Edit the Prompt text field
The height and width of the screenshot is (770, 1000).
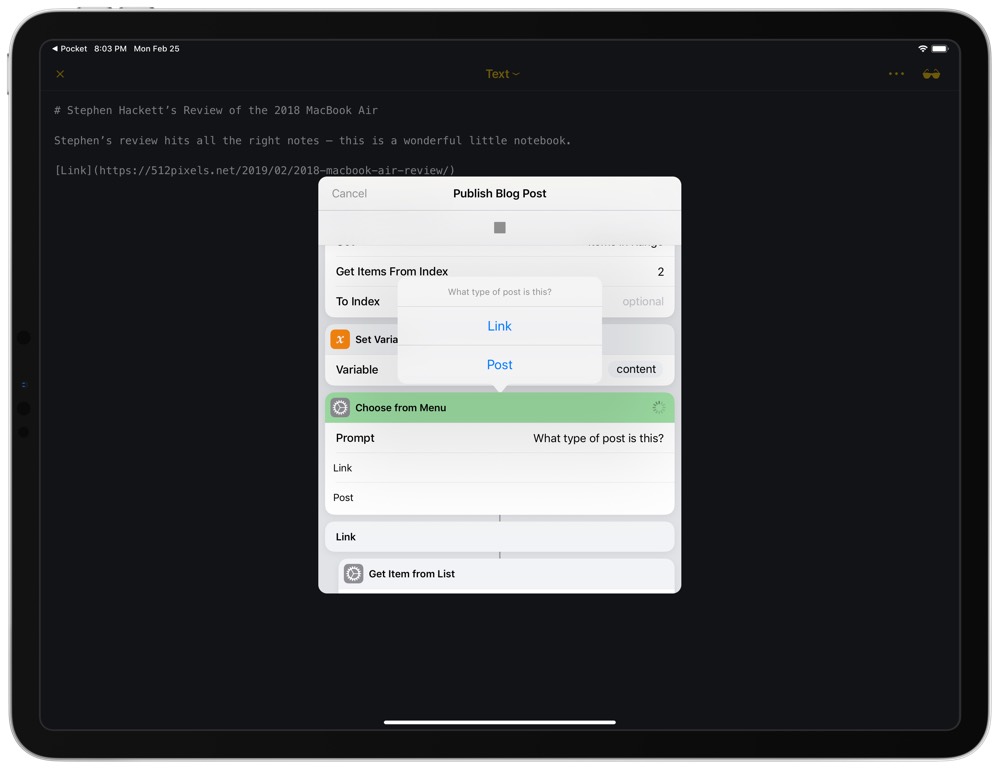597,438
